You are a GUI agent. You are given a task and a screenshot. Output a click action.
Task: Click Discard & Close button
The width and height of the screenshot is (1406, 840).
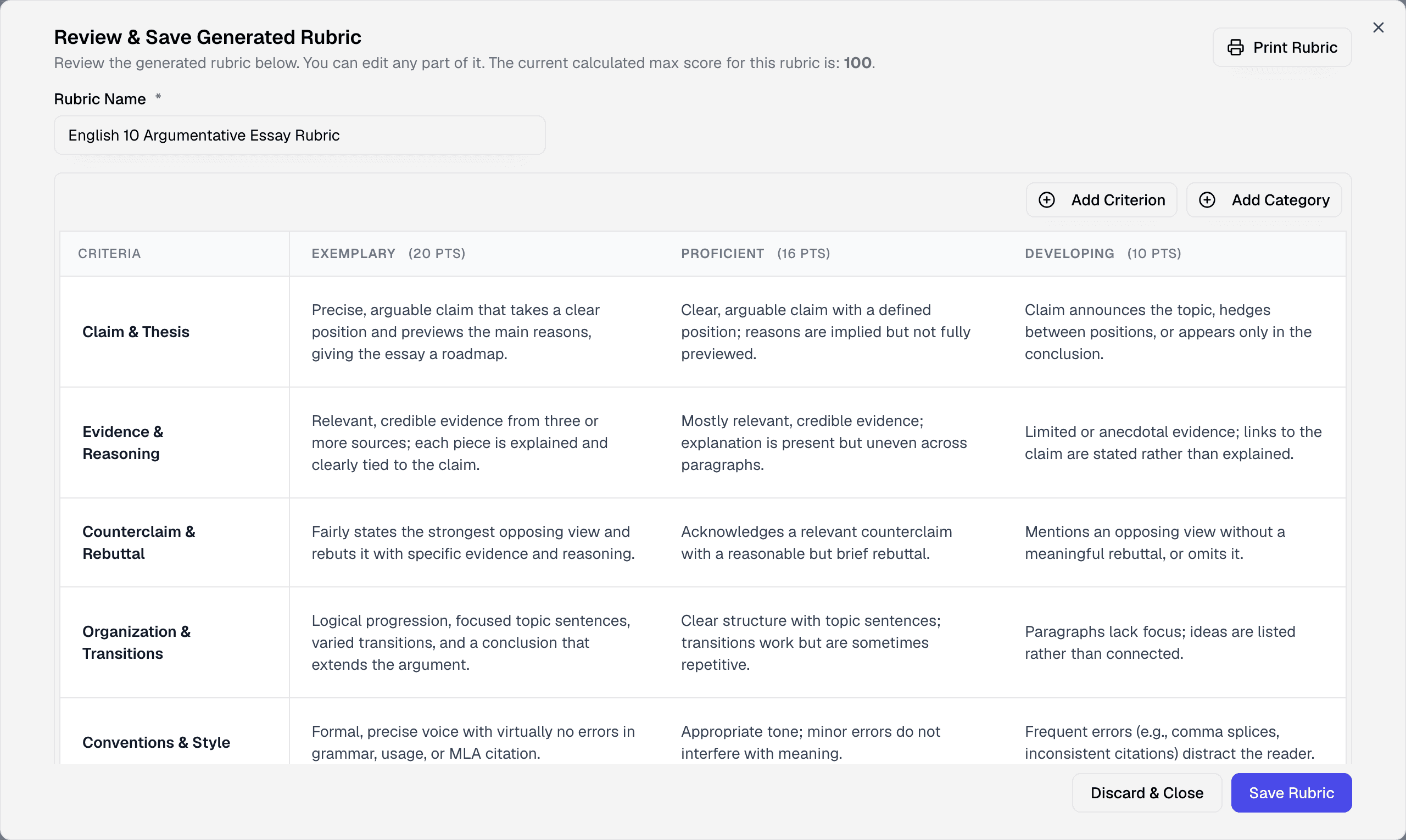(1147, 792)
